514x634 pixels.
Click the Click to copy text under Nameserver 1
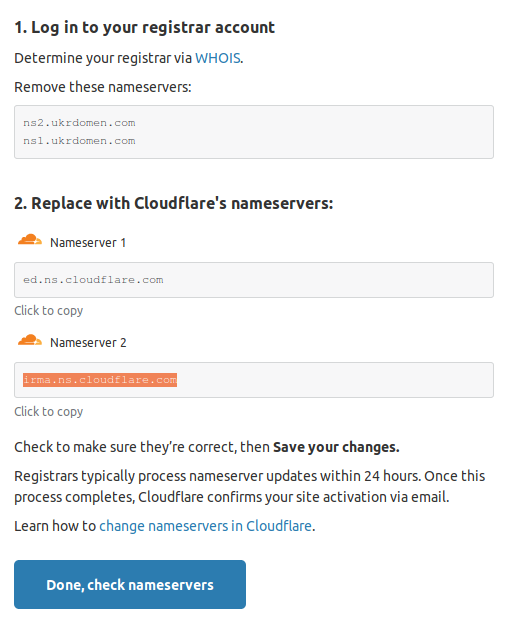click(x=49, y=311)
